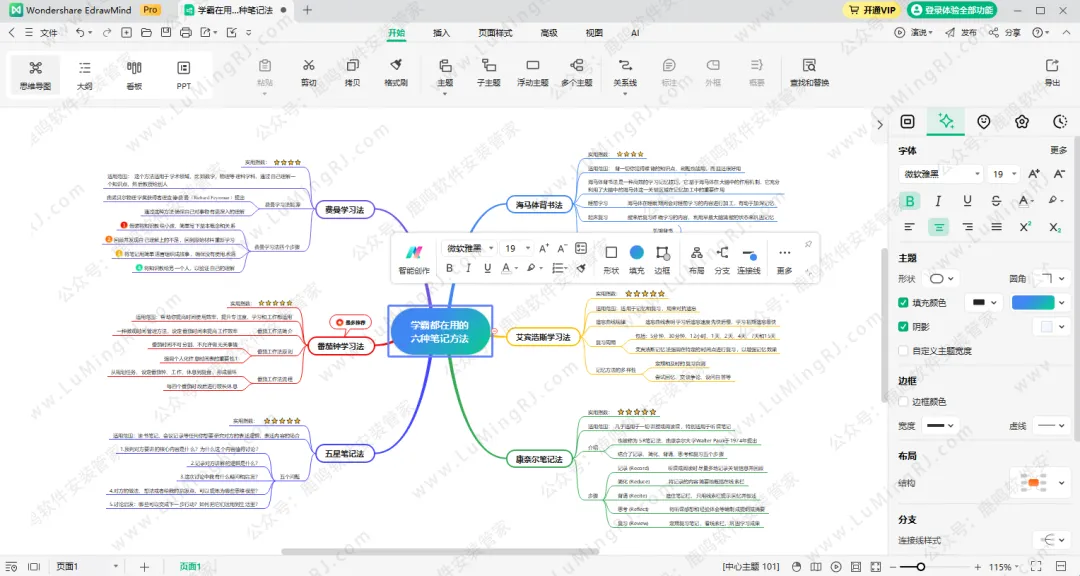Click the 浮动主题 floating topic icon
The height and width of the screenshot is (576, 1080).
(x=532, y=70)
